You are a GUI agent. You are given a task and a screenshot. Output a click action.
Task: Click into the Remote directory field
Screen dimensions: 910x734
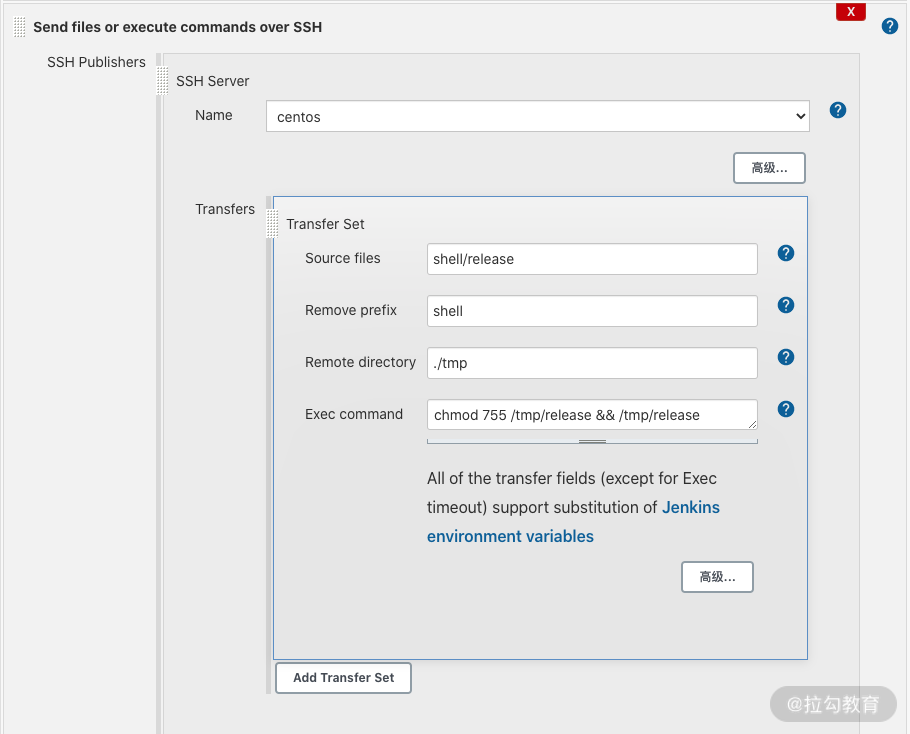click(x=592, y=363)
